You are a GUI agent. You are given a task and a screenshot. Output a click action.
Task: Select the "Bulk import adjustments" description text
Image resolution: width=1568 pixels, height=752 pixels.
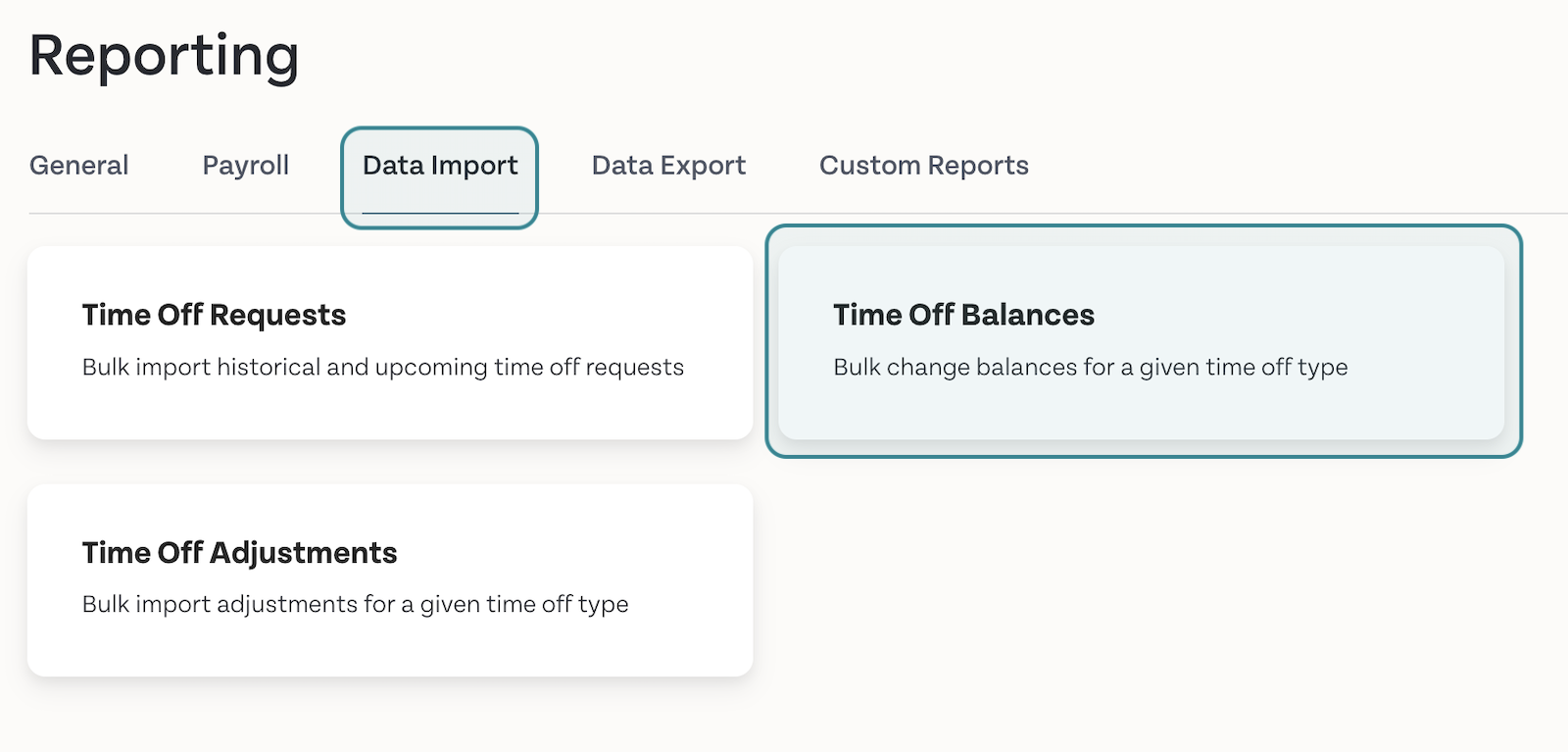point(355,605)
